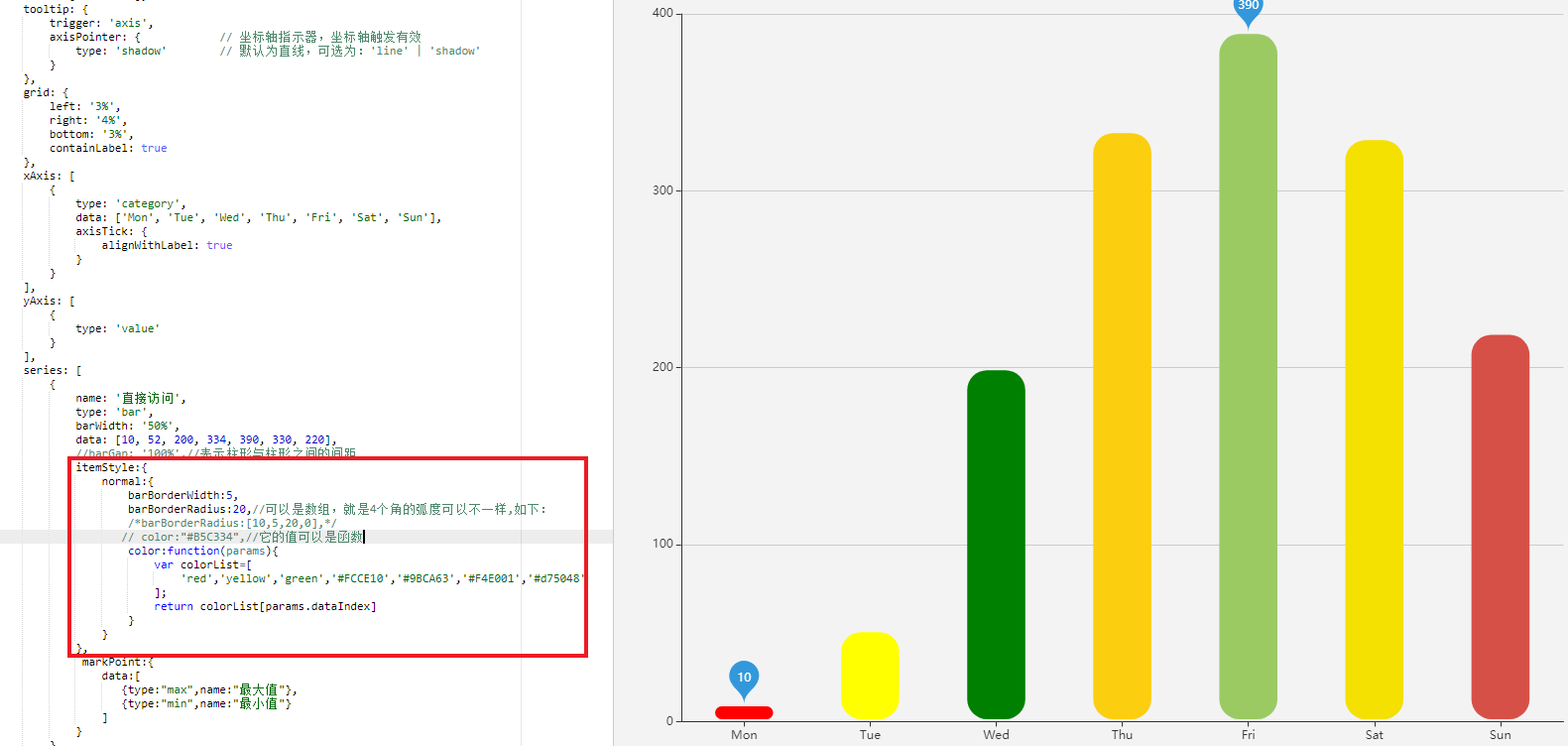The width and height of the screenshot is (1568, 746).
Task: Click the 100 y-axis label
Action: [x=663, y=544]
